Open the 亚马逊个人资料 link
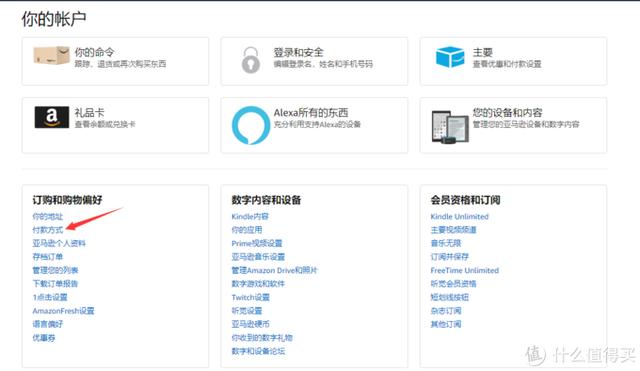This screenshot has height=371, width=640. pos(59,243)
